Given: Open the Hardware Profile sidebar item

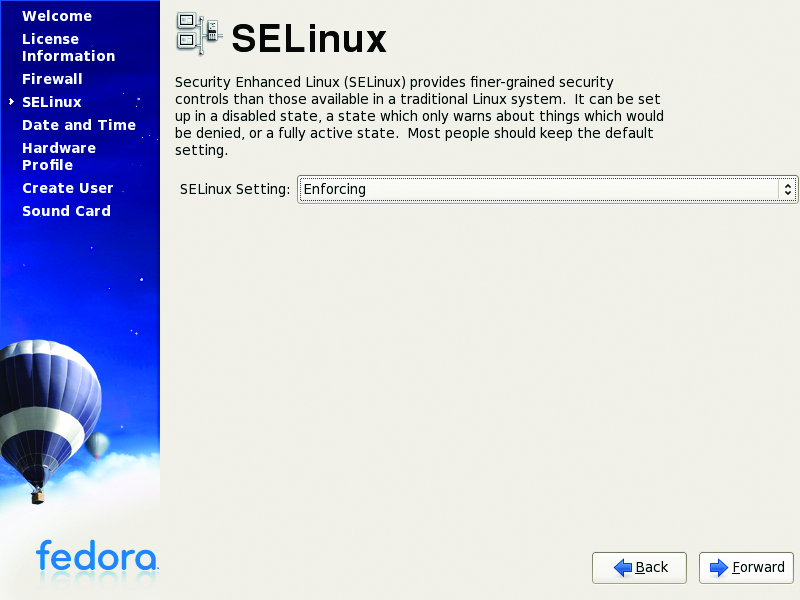Looking at the screenshot, I should click(59, 156).
